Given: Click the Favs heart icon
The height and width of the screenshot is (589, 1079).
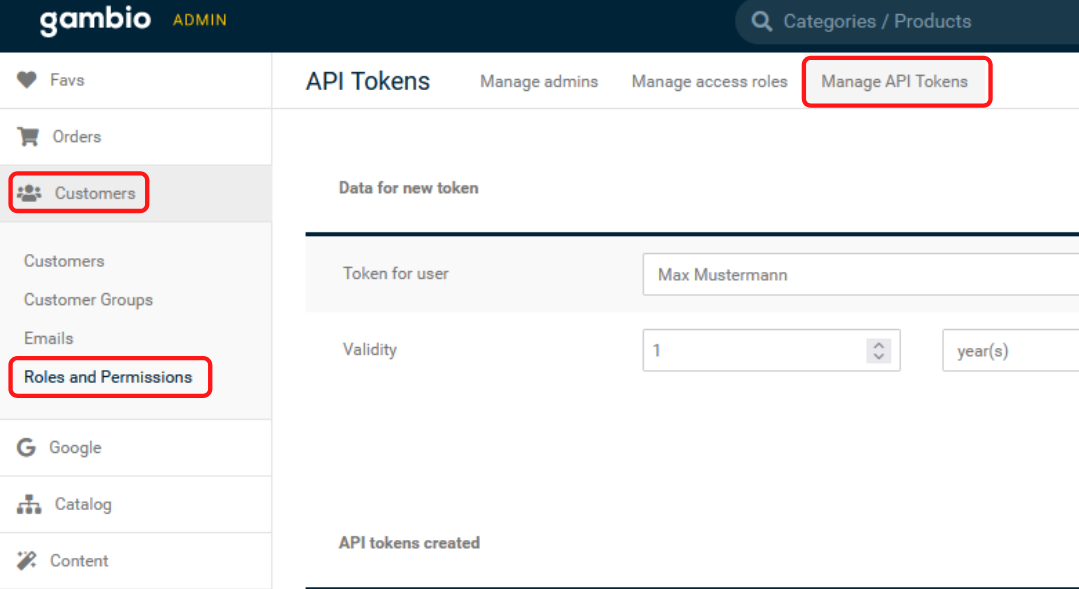Looking at the screenshot, I should tap(27, 80).
